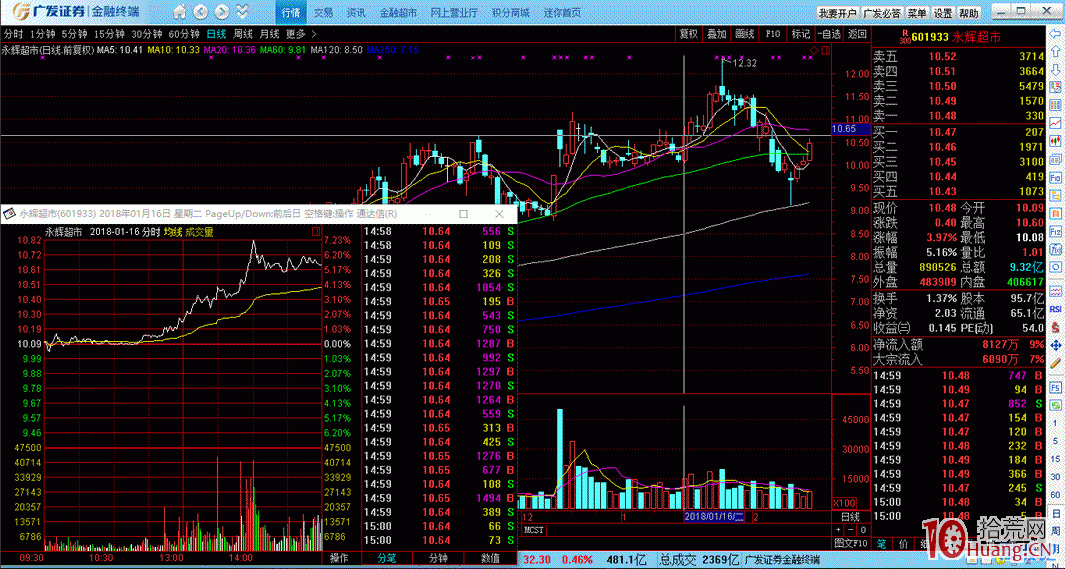Open the 叠加 overlay option

point(717,33)
